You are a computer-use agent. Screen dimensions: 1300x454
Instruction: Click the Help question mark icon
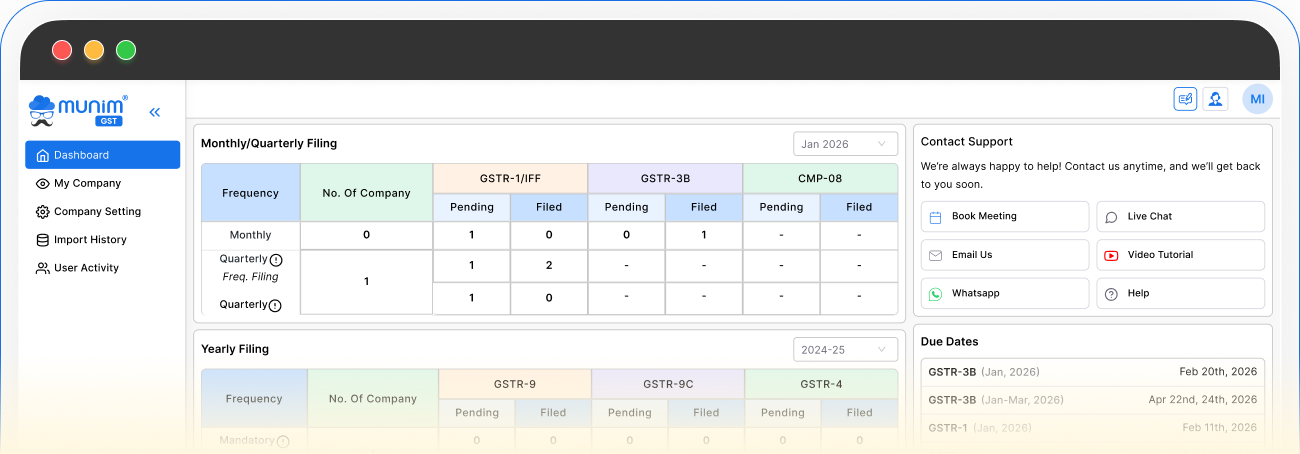[1111, 294]
